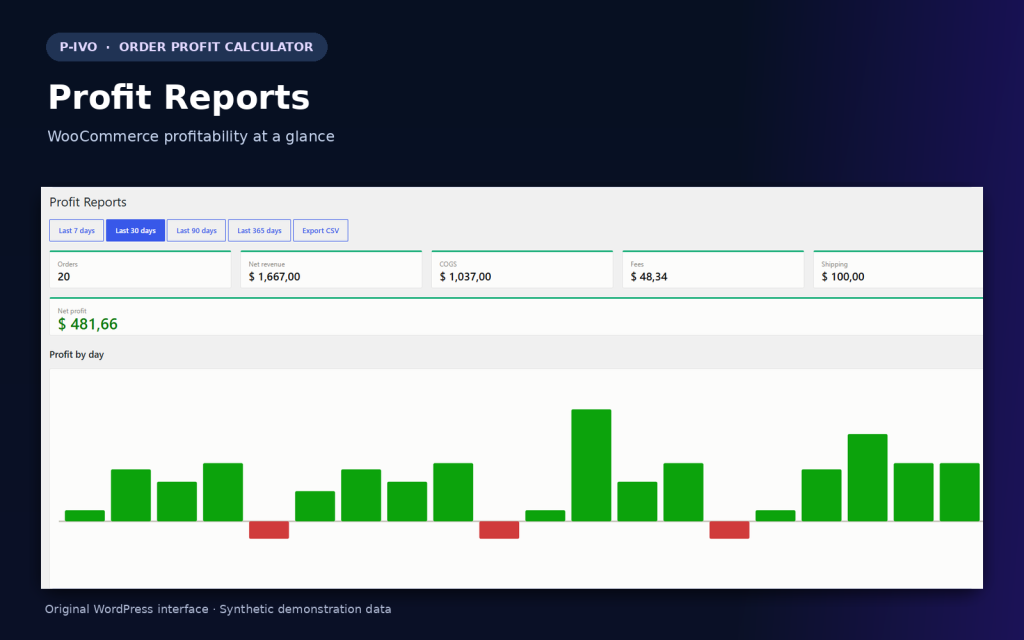
Task: Click the Fees value $ 48,34
Action: pyautogui.click(x=649, y=277)
